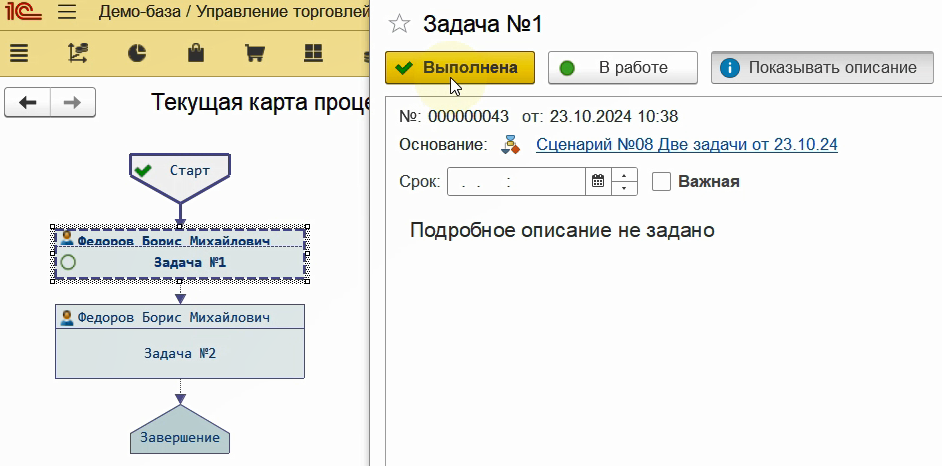Go back with the left arrow button
This screenshot has height=466, width=942.
(x=28, y=103)
